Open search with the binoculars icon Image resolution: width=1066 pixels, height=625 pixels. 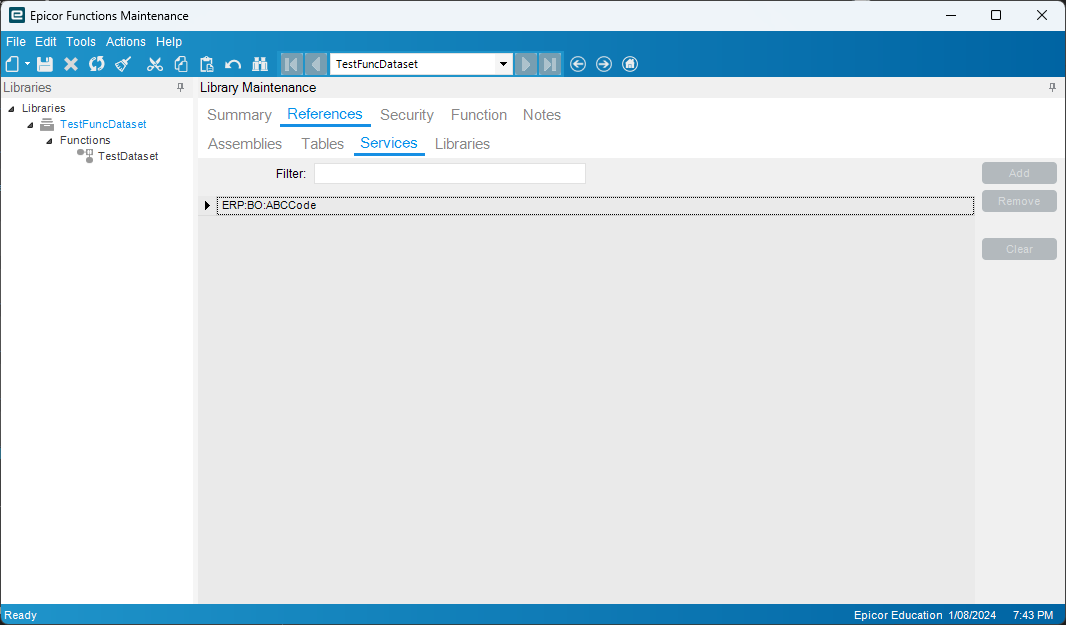tap(260, 64)
